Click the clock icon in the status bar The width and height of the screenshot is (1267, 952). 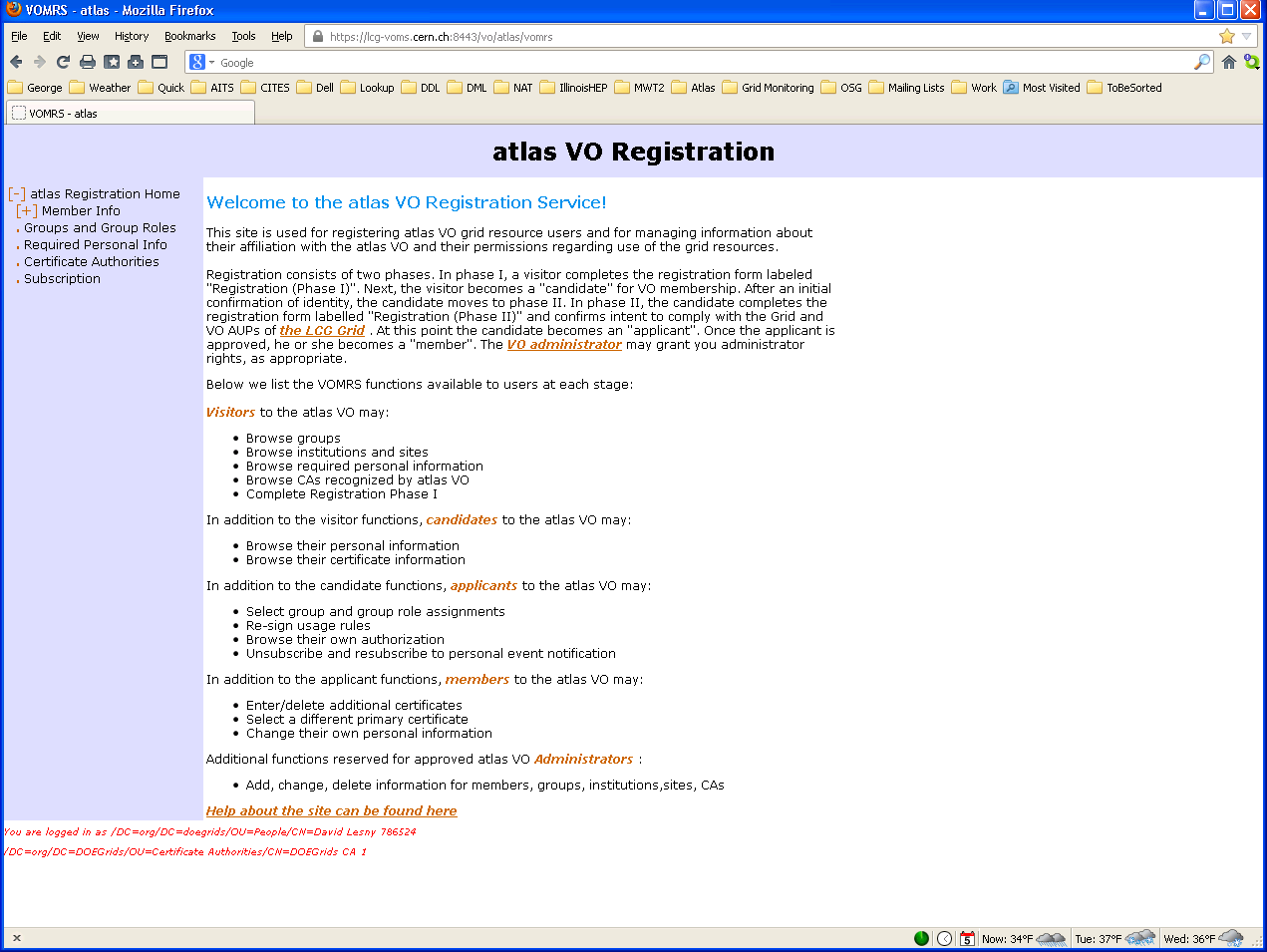(944, 937)
